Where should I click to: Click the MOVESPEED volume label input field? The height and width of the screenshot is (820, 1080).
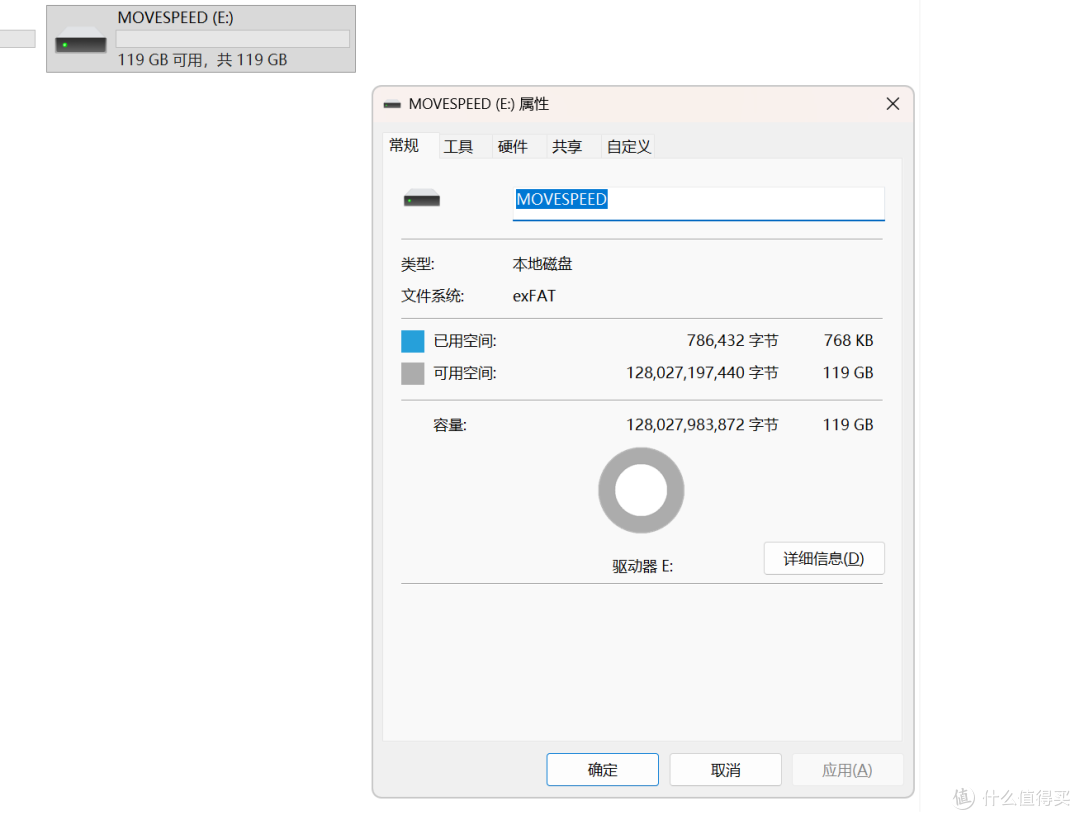(x=698, y=203)
